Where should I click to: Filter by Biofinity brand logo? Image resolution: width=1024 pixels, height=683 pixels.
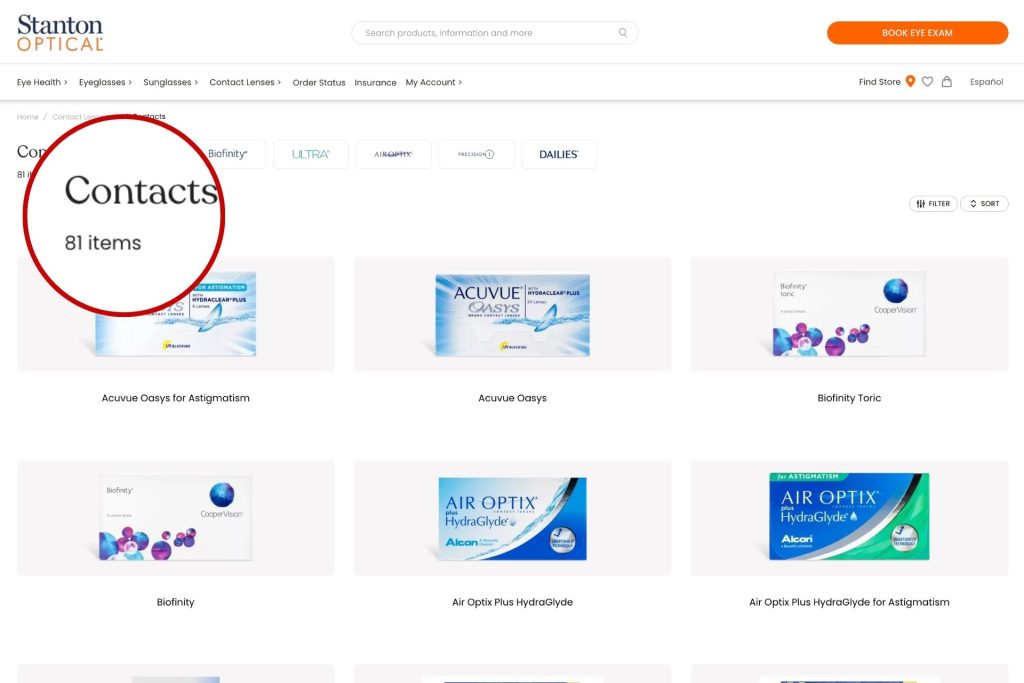pyautogui.click(x=229, y=154)
